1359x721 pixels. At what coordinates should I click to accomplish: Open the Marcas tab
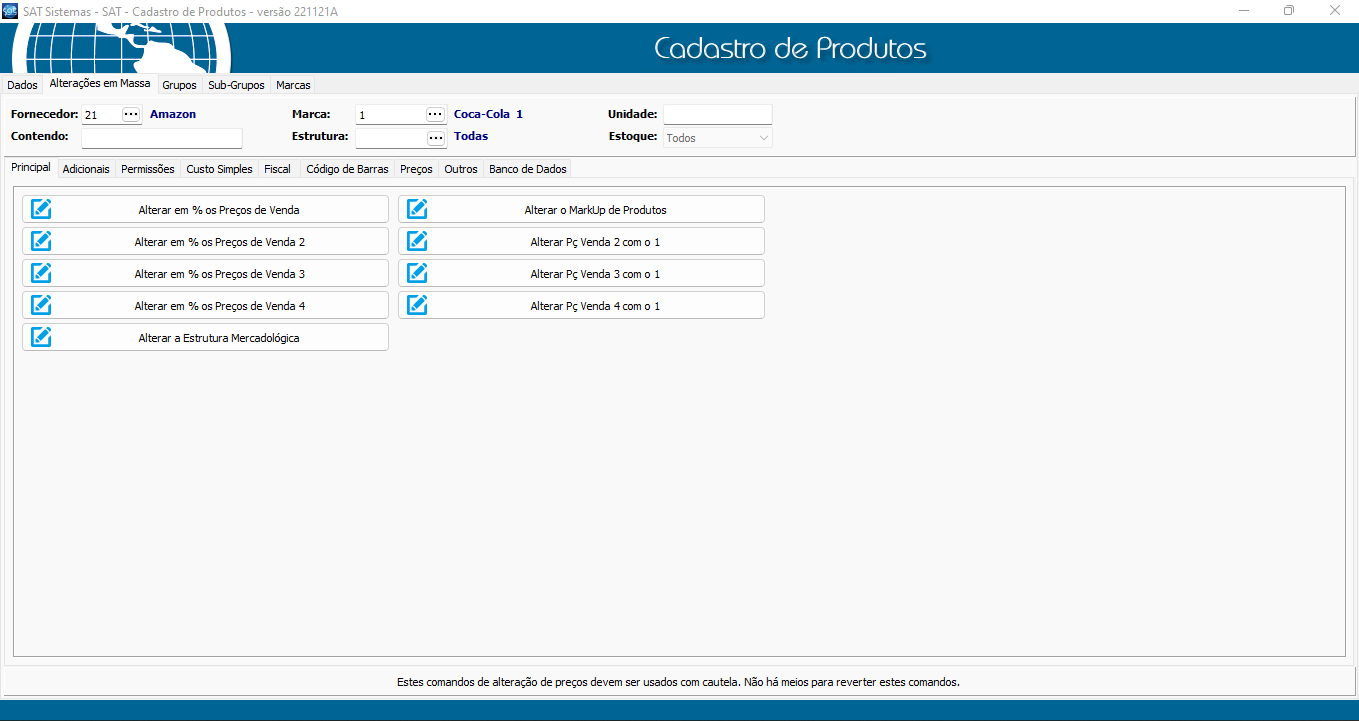tap(293, 85)
